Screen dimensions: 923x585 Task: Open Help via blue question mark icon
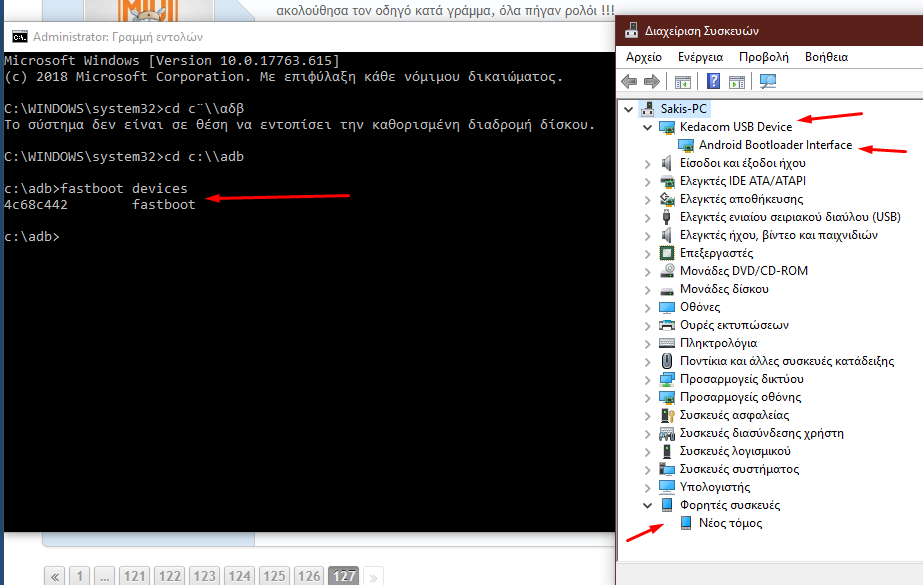click(x=713, y=81)
